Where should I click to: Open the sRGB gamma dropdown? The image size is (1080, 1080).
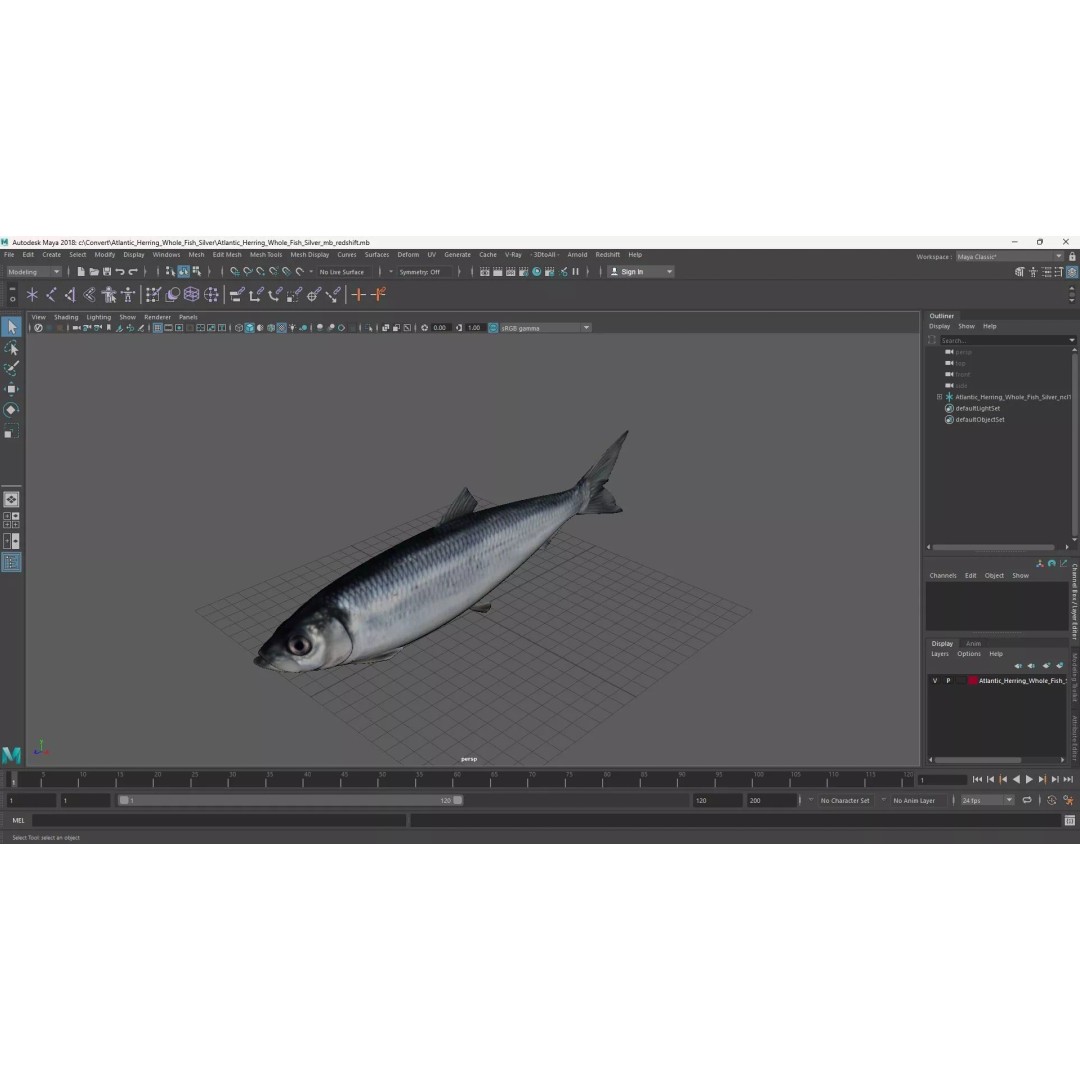545,328
